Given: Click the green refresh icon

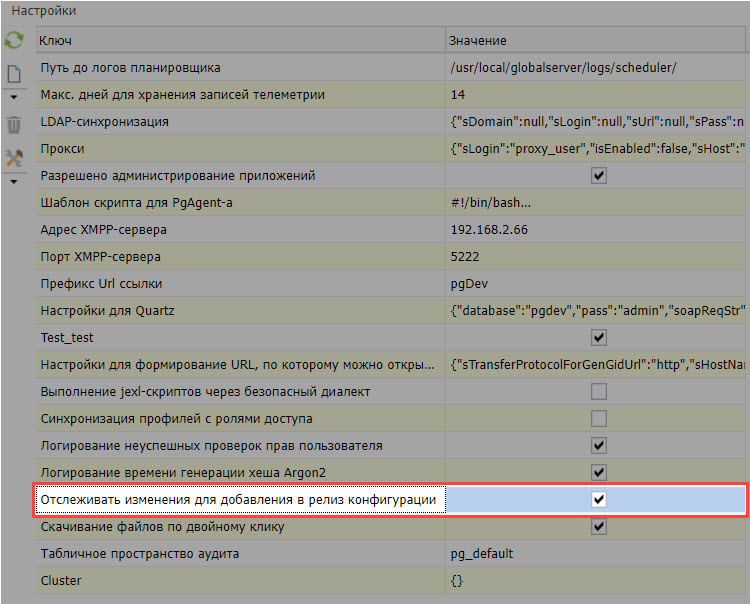Looking at the screenshot, I should [x=14, y=41].
